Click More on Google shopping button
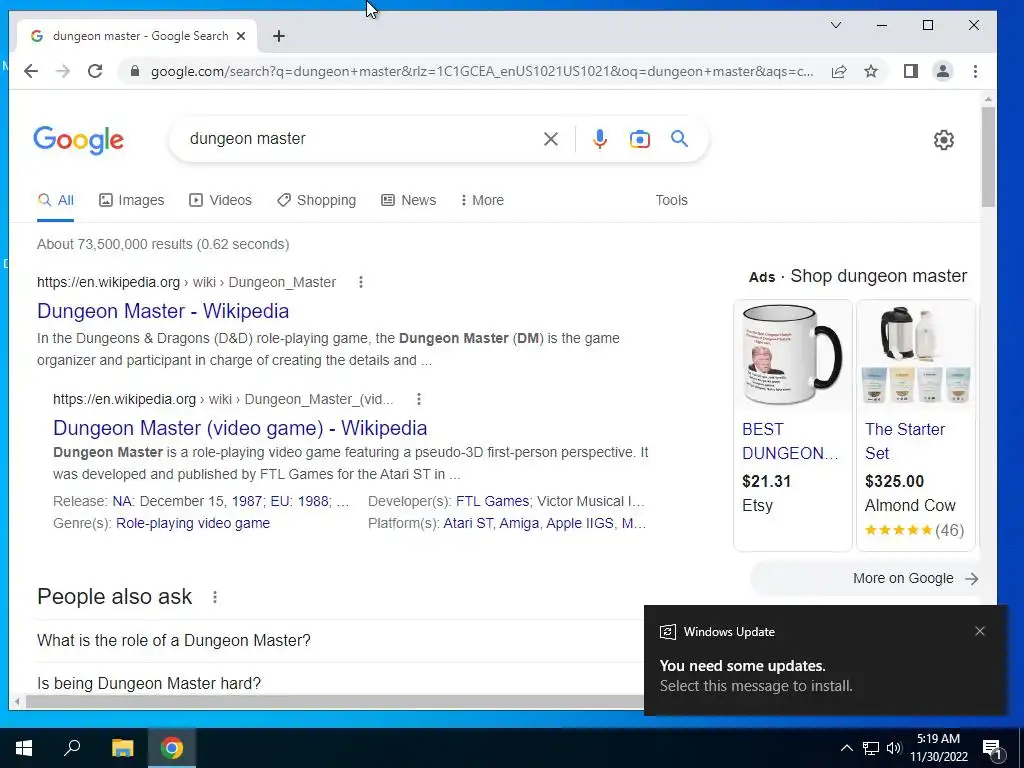 [x=866, y=579]
